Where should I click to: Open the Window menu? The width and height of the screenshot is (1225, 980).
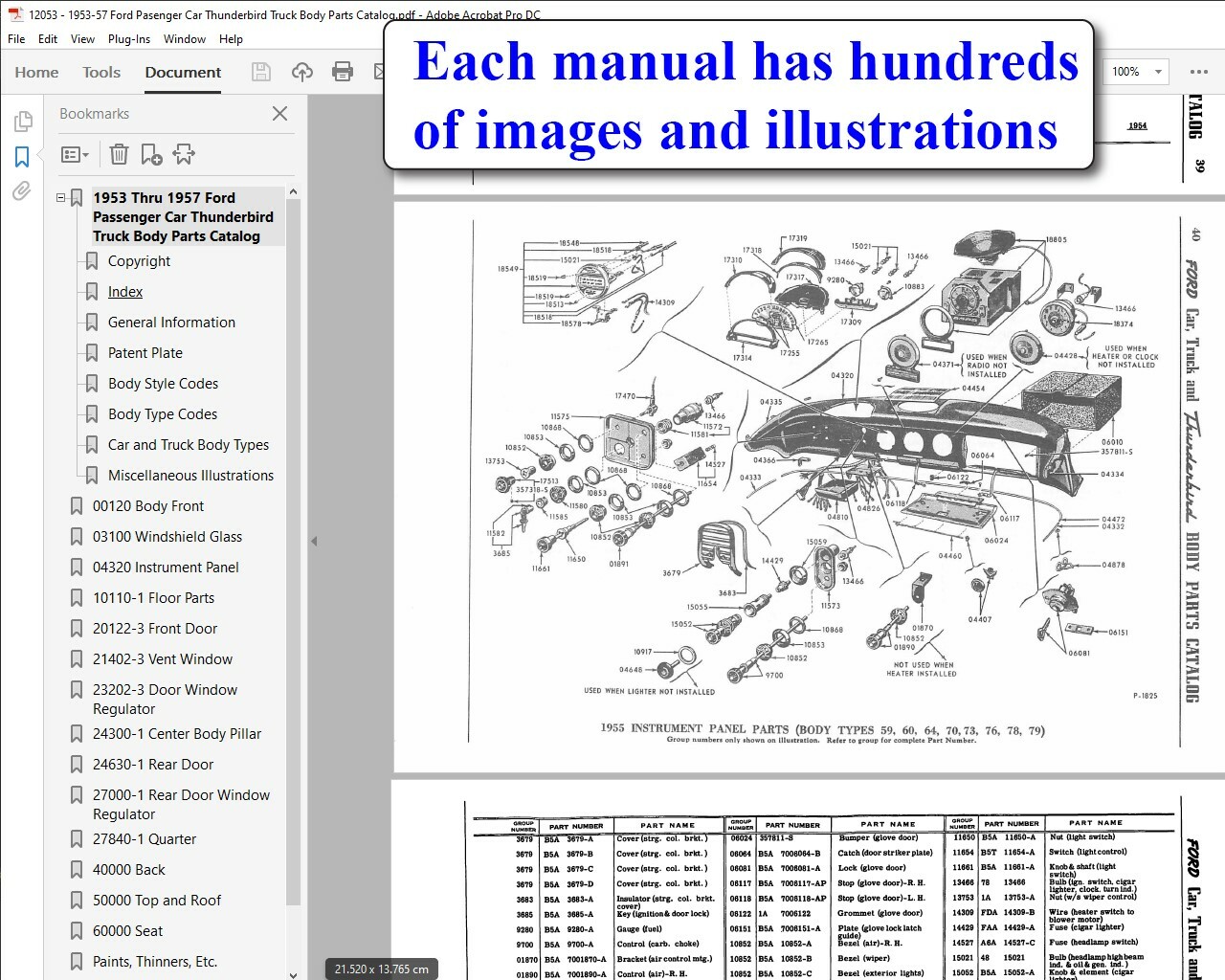click(185, 39)
